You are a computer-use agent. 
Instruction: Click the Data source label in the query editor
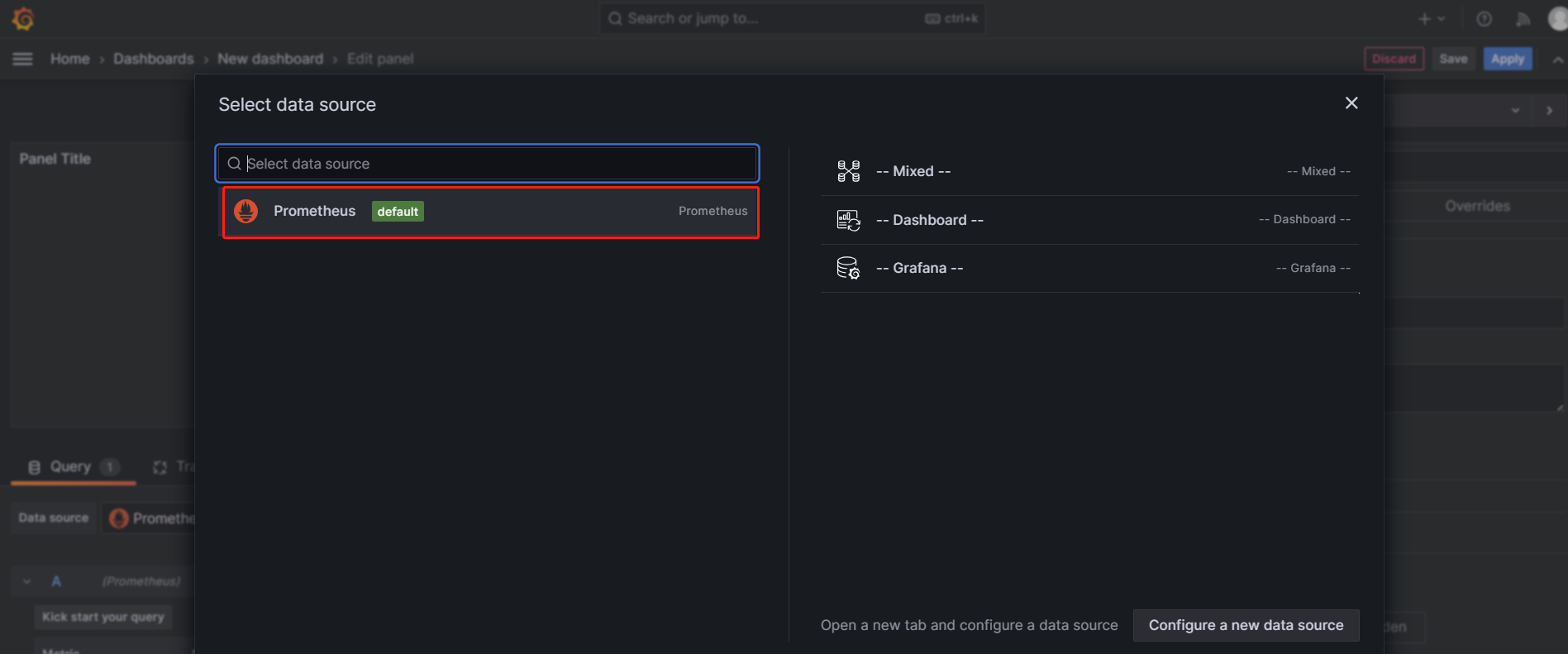54,518
